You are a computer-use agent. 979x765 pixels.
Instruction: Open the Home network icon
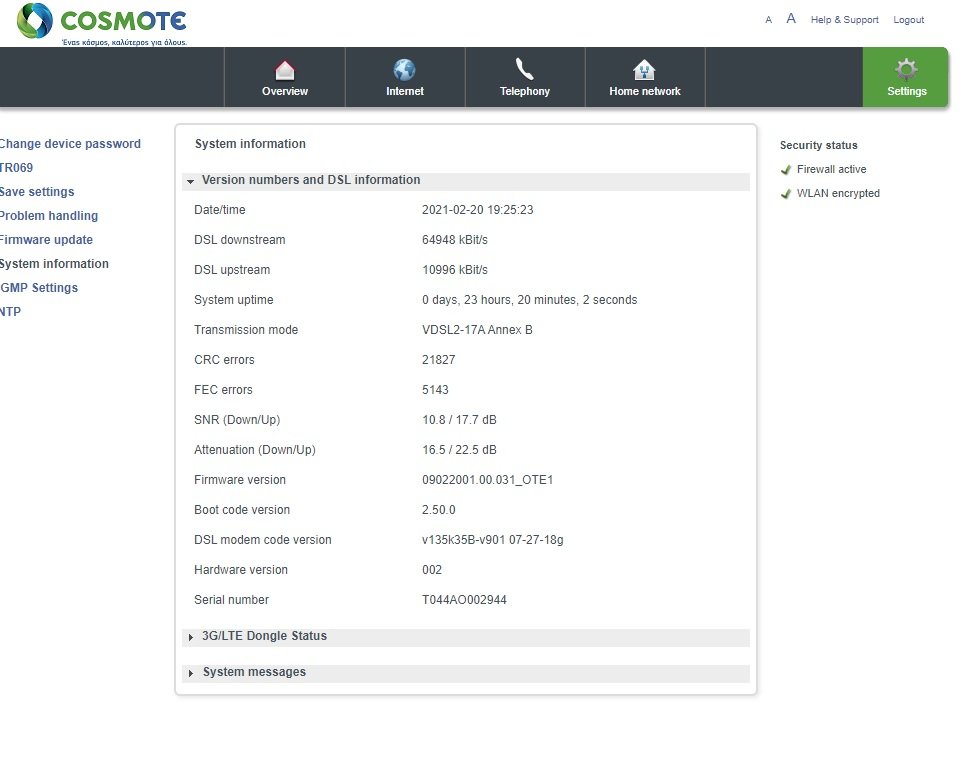(x=644, y=70)
